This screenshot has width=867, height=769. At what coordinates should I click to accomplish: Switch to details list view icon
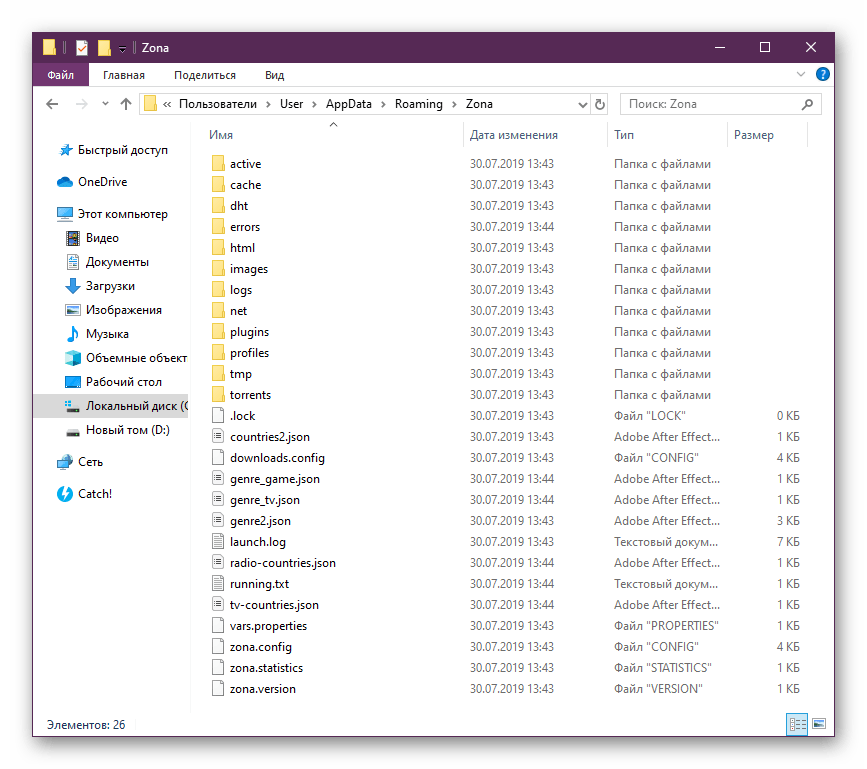[798, 724]
